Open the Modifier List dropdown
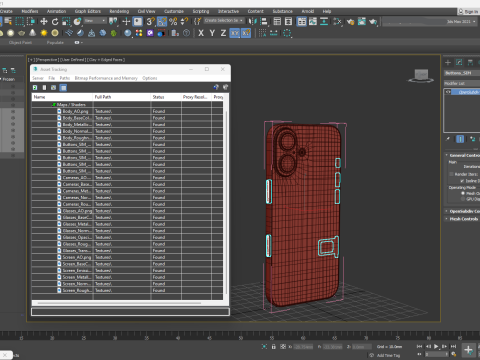480x360 pixels. pos(462,83)
